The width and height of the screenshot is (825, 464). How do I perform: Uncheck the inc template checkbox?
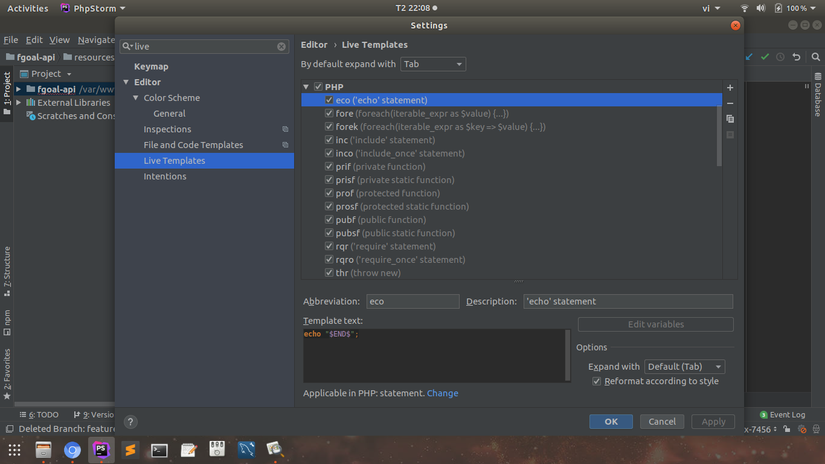point(329,140)
